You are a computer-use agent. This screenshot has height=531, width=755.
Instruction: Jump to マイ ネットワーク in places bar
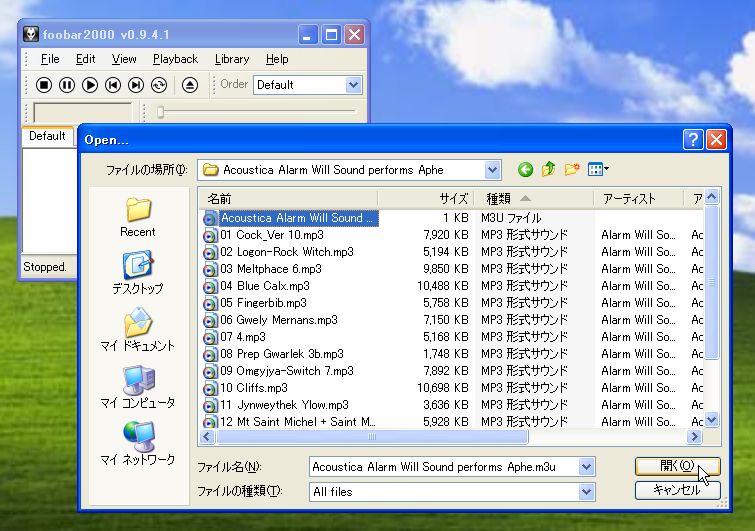coord(138,443)
